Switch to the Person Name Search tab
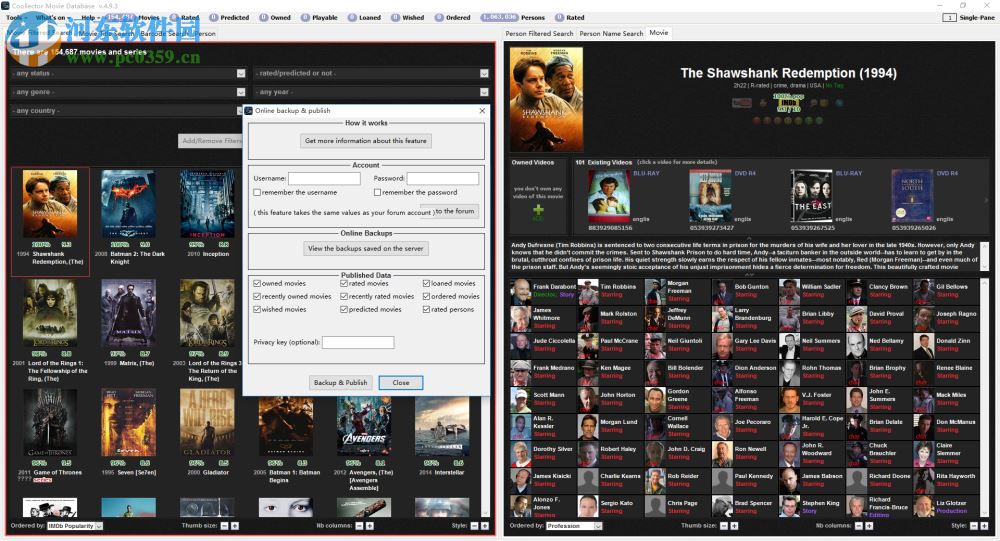 point(611,33)
